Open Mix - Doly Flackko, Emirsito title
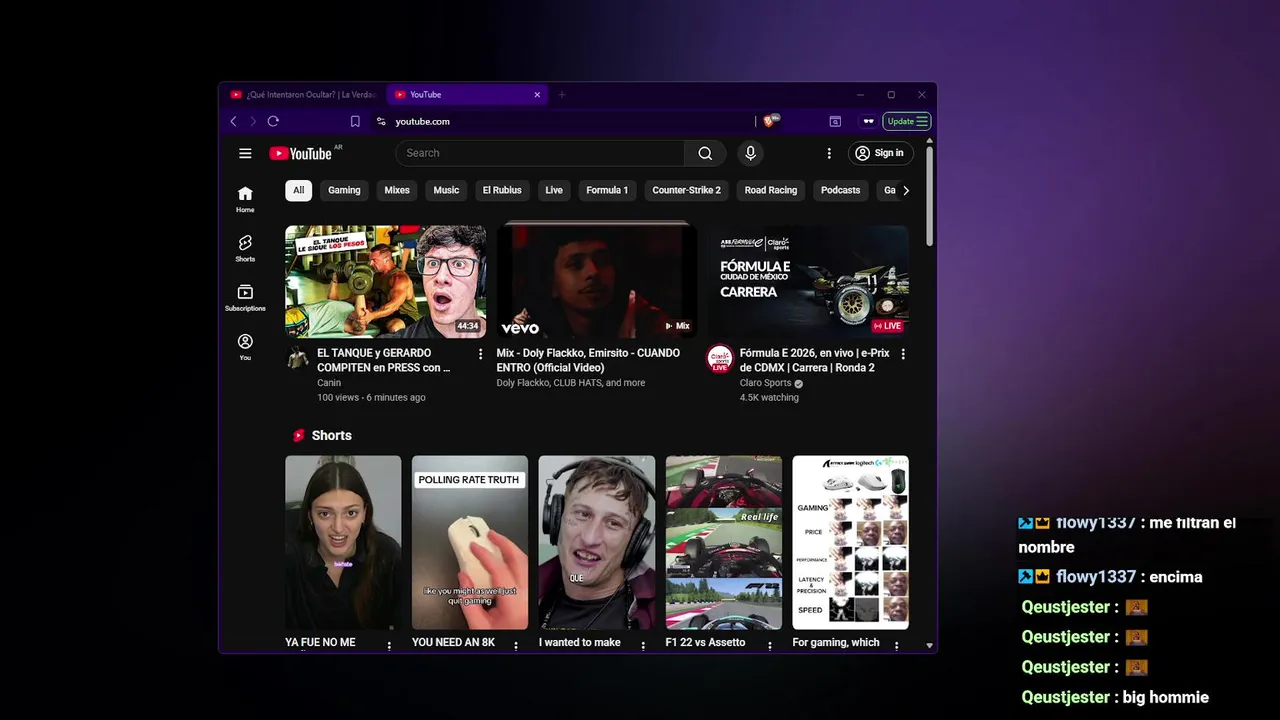 click(588, 360)
